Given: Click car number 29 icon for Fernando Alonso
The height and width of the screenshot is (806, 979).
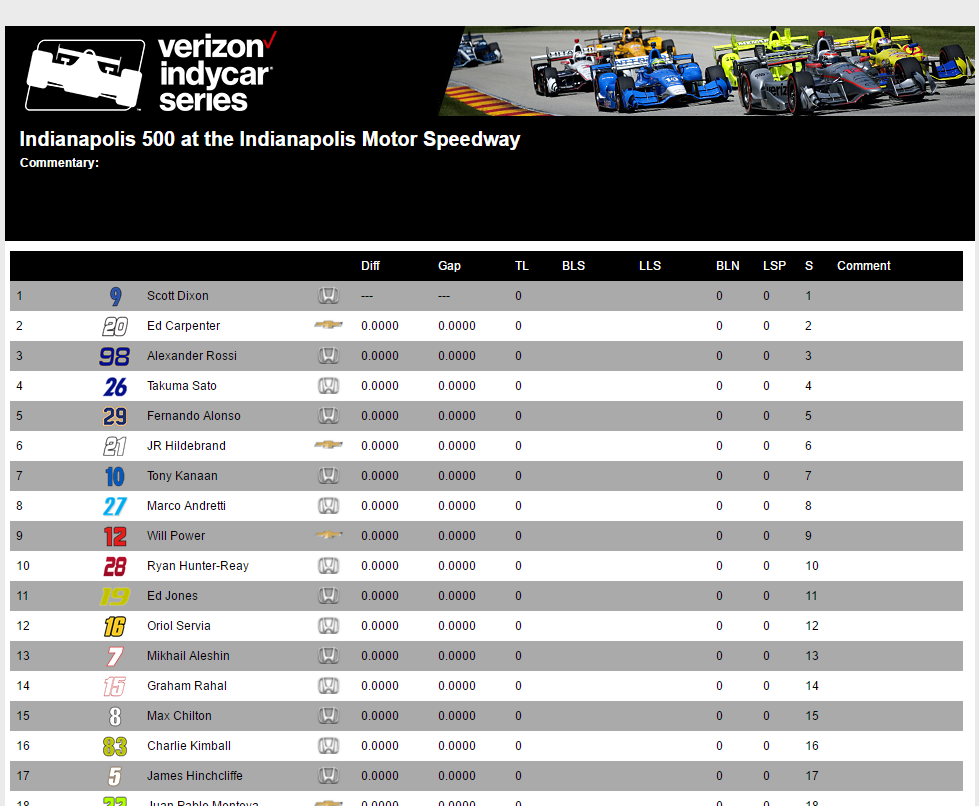Looking at the screenshot, I should click(x=115, y=416).
